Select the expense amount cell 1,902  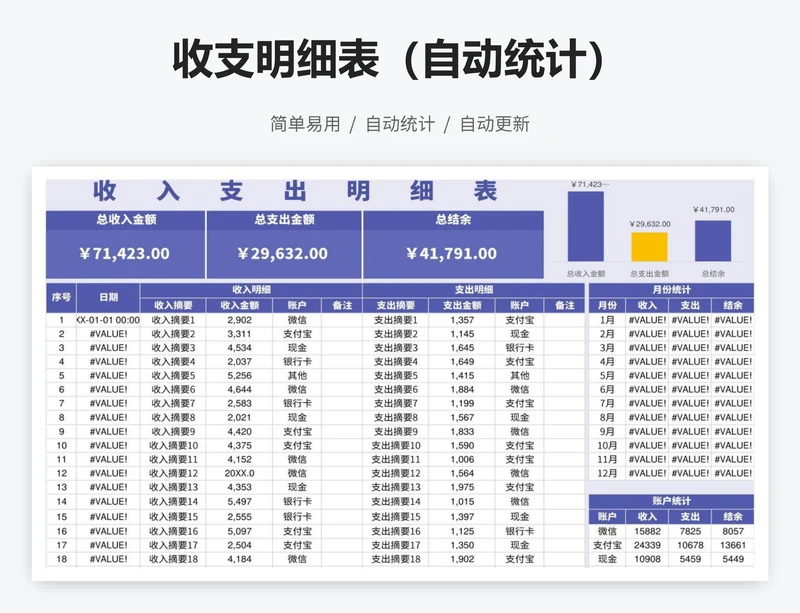(462, 559)
